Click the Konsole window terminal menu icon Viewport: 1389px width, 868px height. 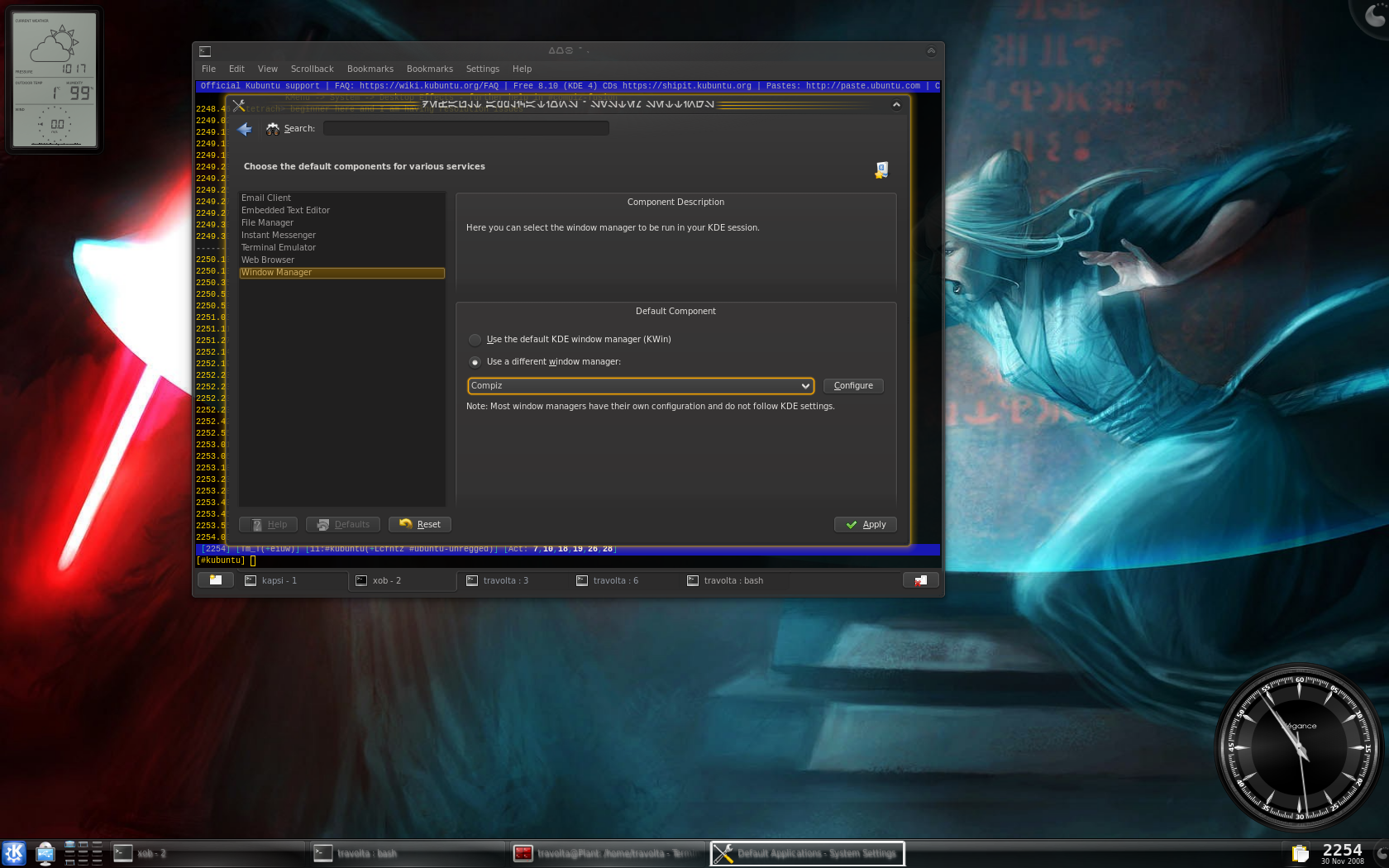205,51
